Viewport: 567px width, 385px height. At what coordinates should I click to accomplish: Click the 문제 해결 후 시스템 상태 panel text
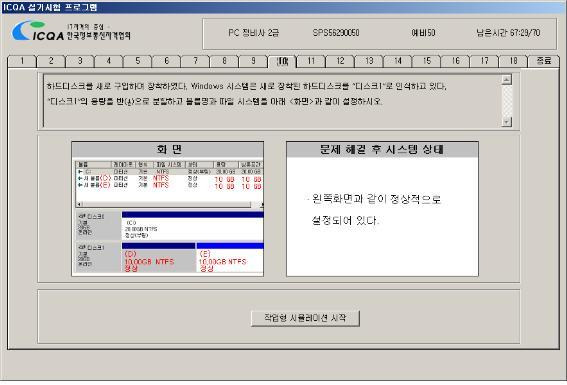[x=376, y=210]
